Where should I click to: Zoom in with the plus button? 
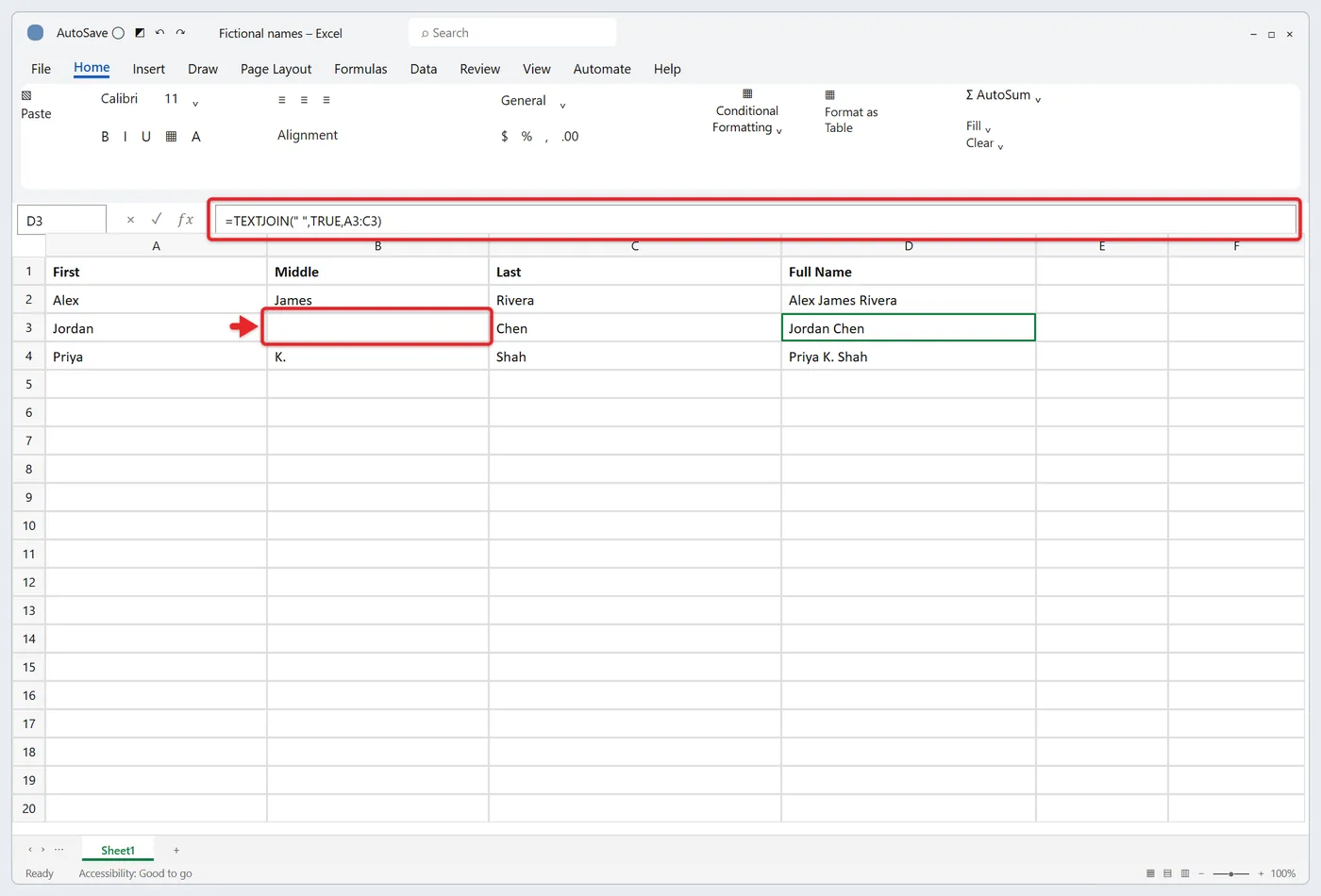coord(1261,873)
